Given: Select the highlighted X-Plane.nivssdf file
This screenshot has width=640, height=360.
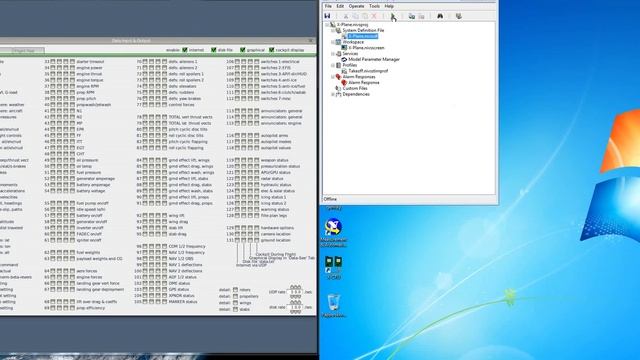Looking at the screenshot, I should (x=363, y=36).
